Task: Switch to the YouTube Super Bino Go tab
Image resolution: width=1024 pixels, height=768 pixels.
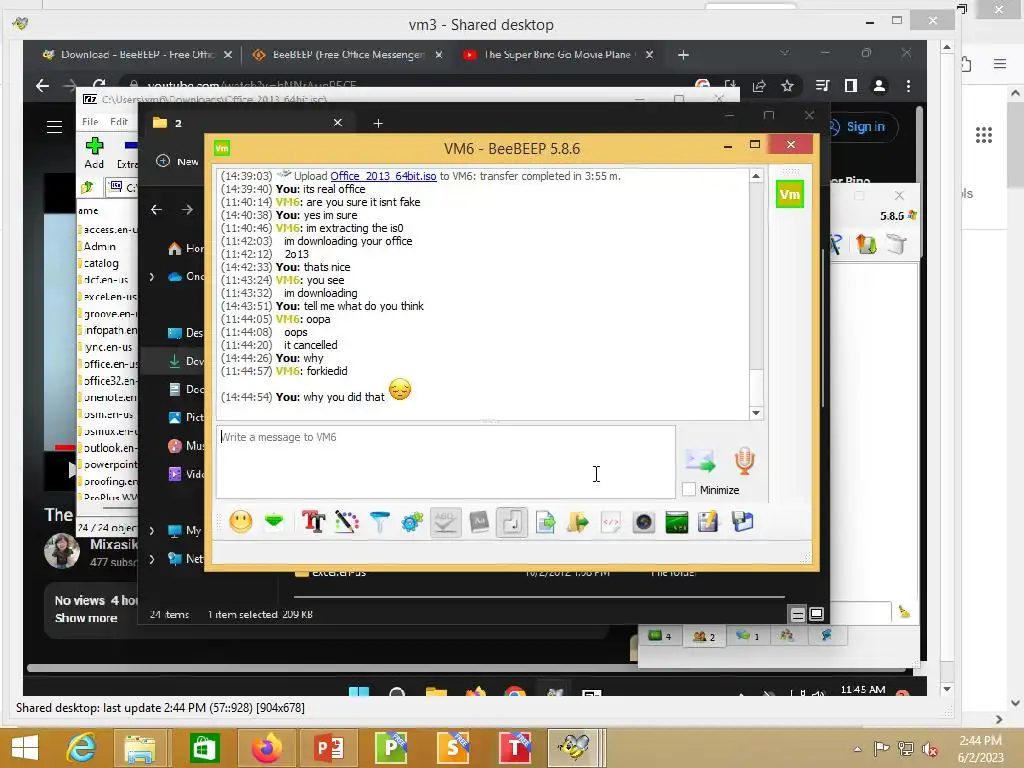Action: point(558,55)
